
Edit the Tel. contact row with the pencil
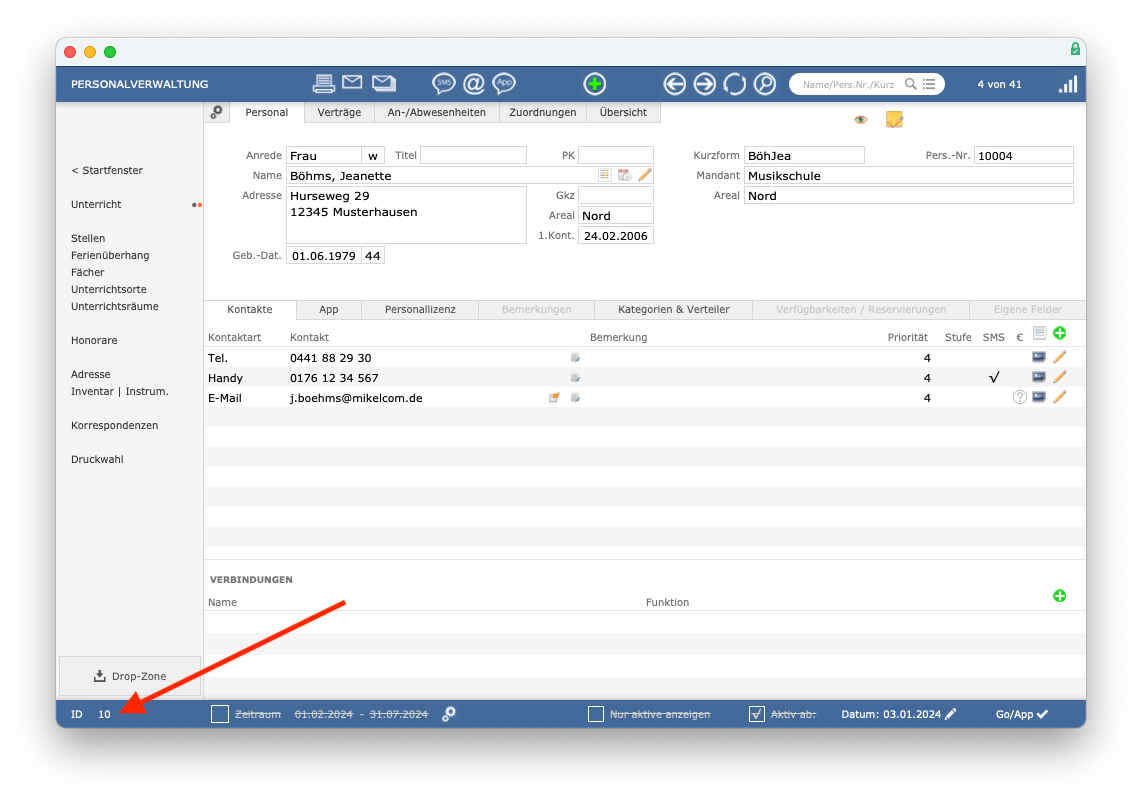(1060, 357)
